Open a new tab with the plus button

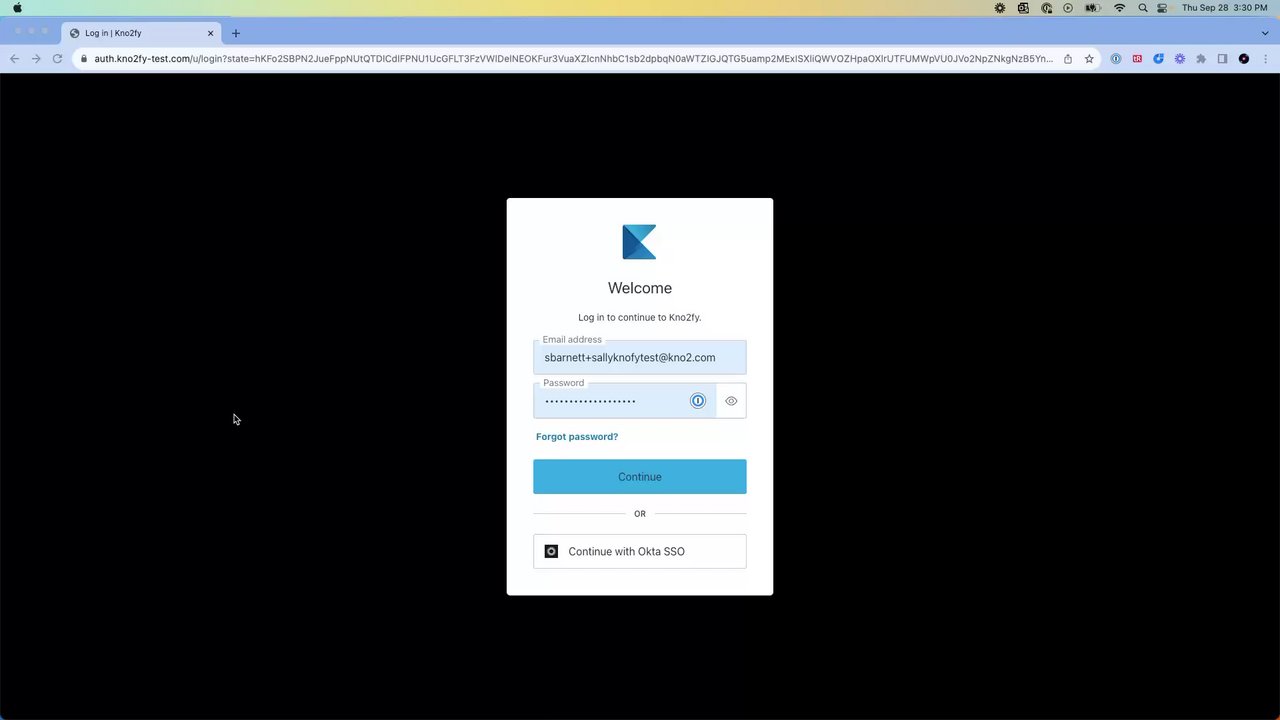click(x=236, y=33)
